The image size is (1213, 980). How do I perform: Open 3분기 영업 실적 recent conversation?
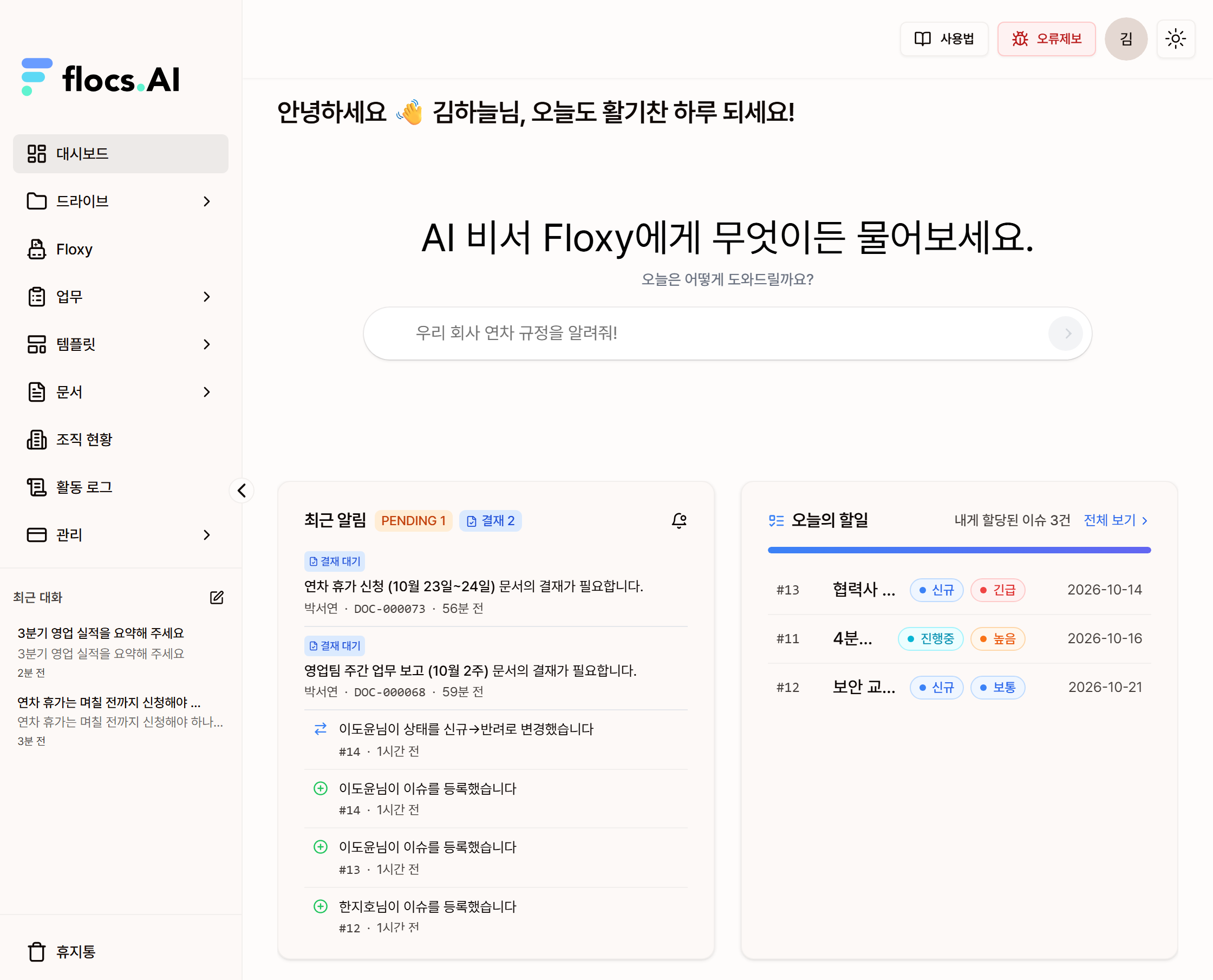click(x=120, y=652)
